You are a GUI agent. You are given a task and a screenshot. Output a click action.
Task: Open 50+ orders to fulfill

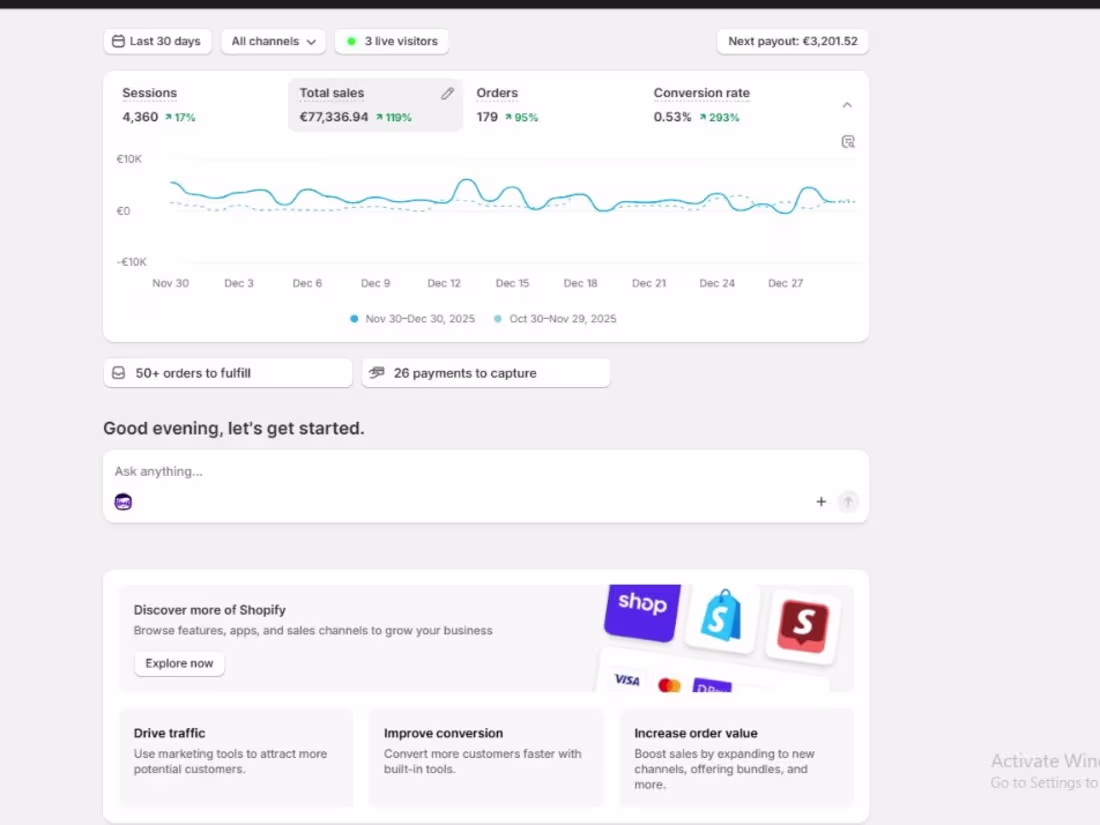coord(228,373)
